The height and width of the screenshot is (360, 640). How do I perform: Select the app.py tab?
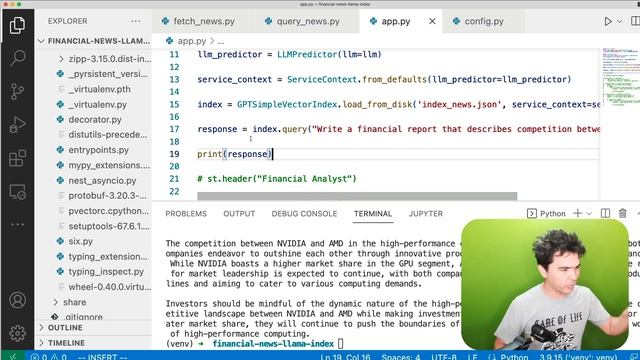coord(396,21)
